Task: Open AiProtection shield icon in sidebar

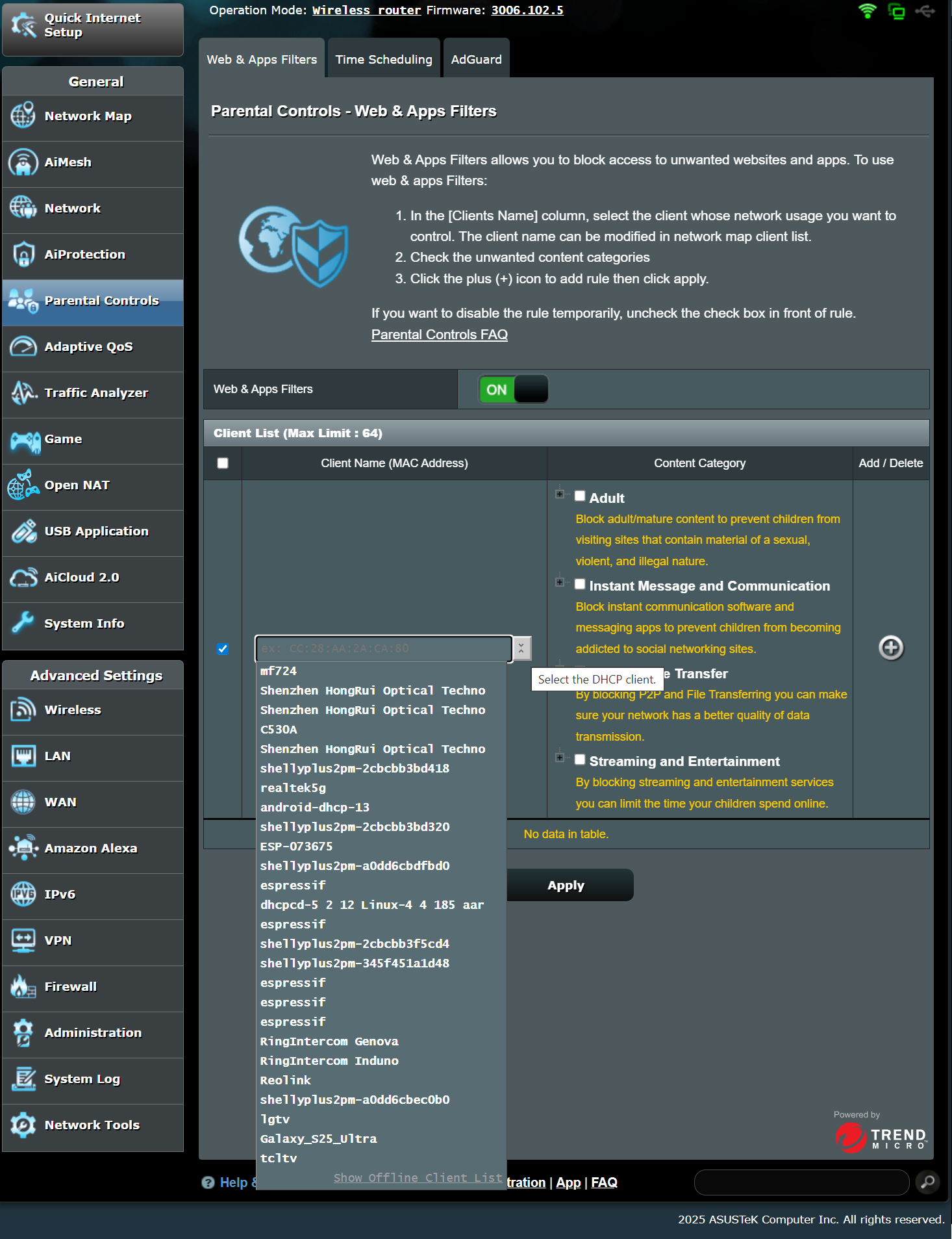Action: pyautogui.click(x=23, y=255)
